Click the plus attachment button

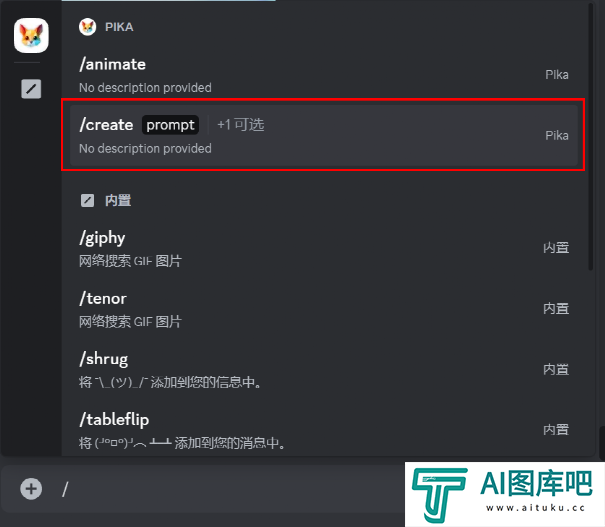(x=31, y=489)
